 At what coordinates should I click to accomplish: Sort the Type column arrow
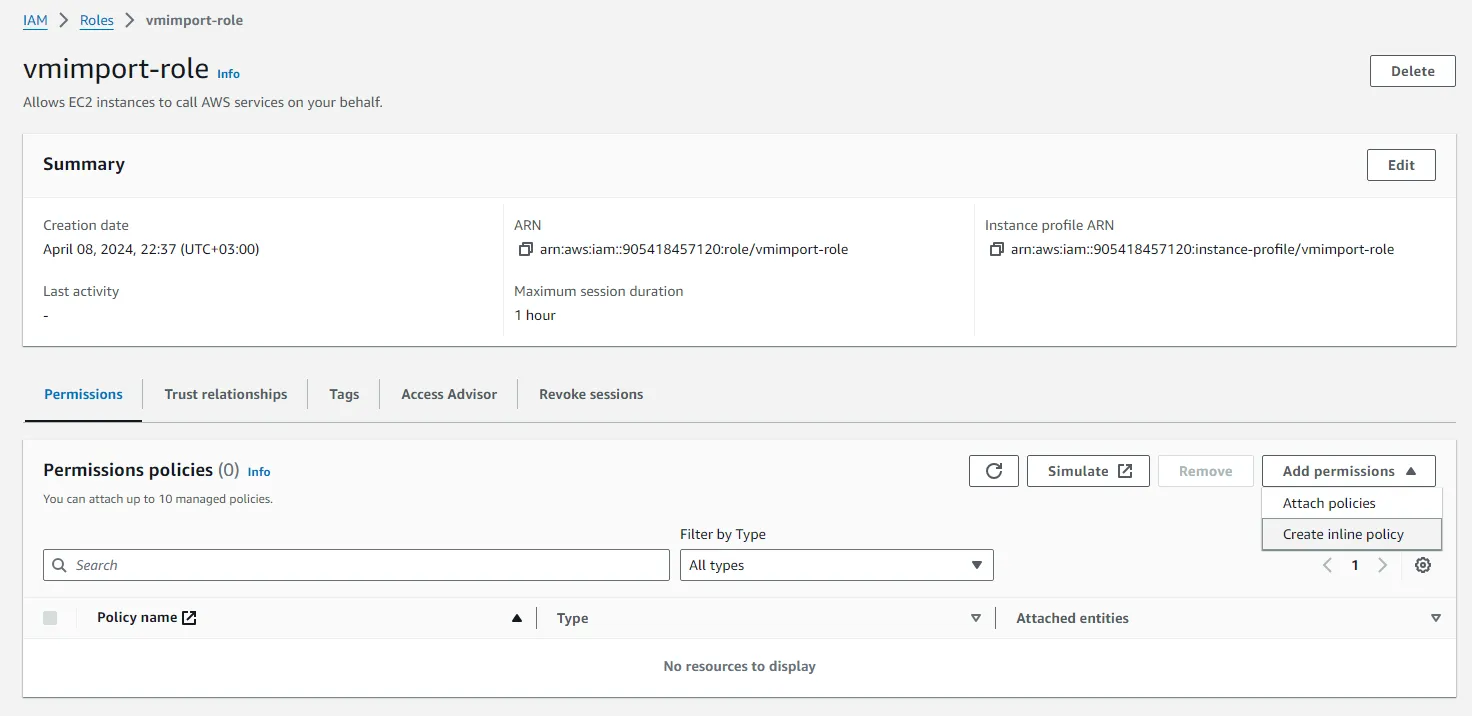click(976, 618)
